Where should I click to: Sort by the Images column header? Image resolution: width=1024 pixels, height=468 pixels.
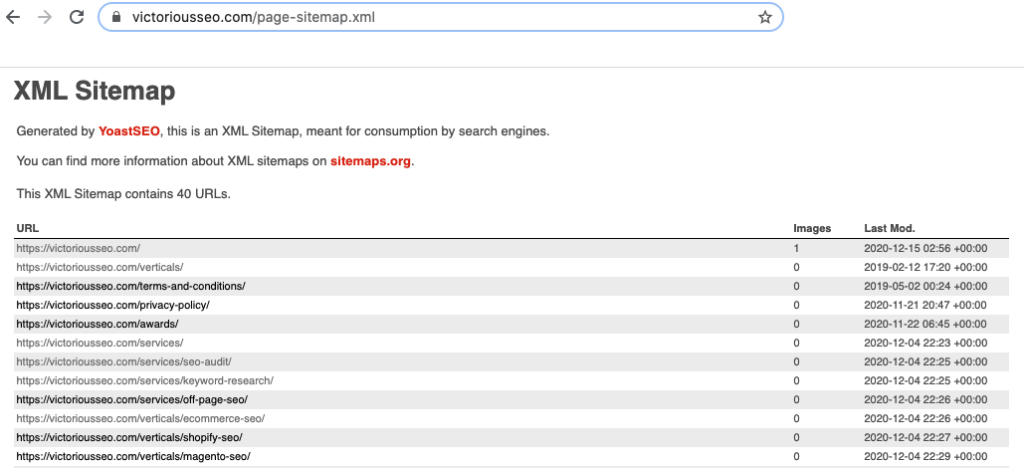811,228
